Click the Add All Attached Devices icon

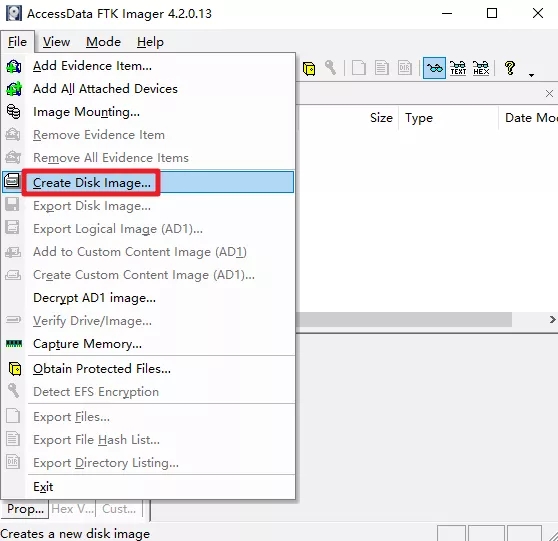click(x=14, y=89)
